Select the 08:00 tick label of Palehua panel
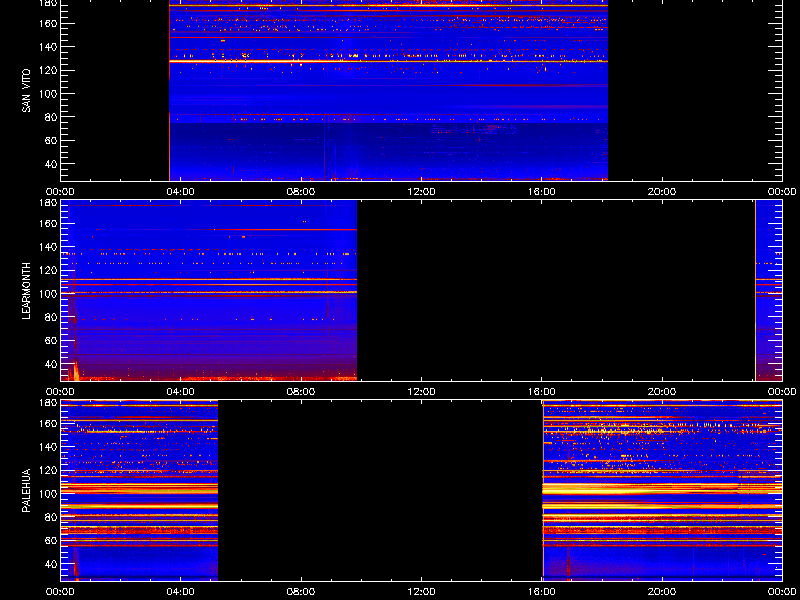The image size is (800, 600). pyautogui.click(x=301, y=592)
